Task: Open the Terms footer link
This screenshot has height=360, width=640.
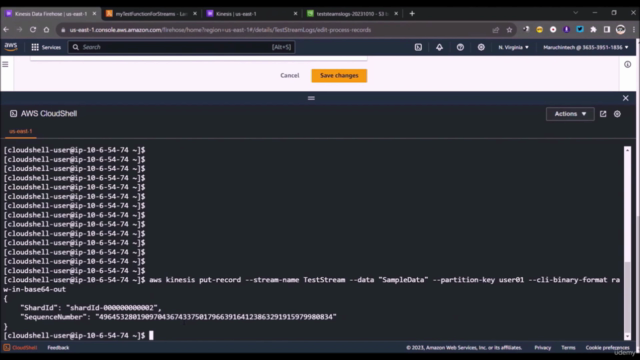Action: [x=568, y=348]
